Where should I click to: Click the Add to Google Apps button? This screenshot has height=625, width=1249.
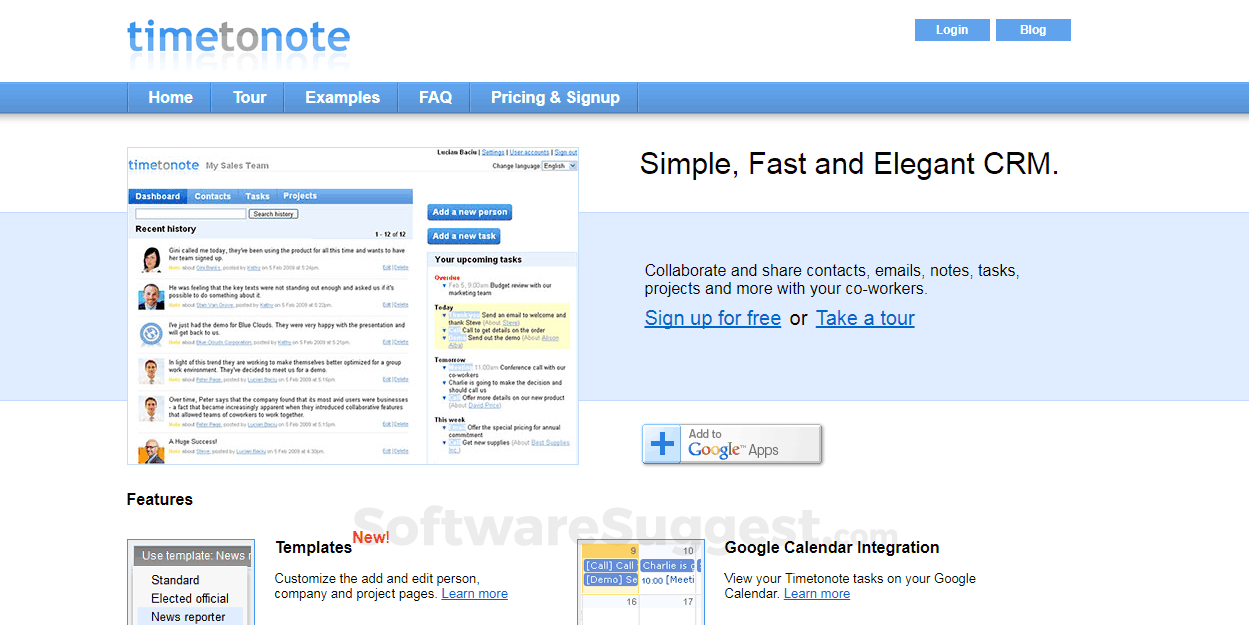coord(732,444)
